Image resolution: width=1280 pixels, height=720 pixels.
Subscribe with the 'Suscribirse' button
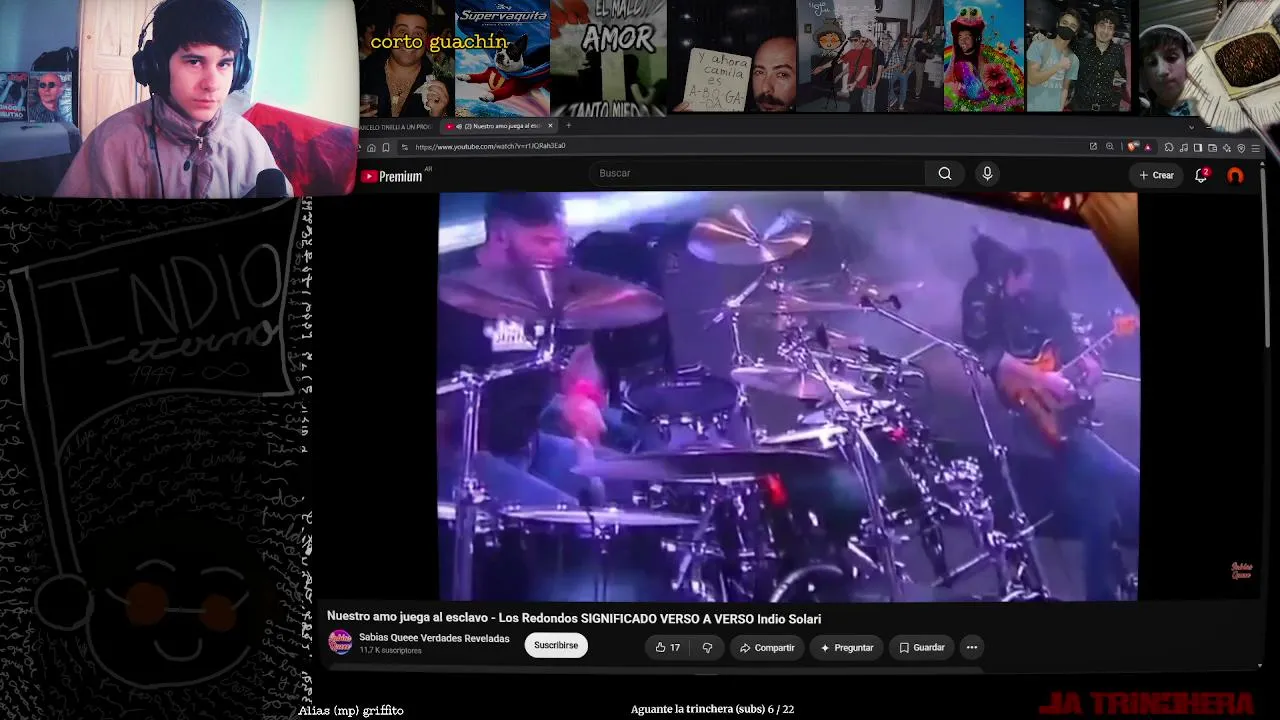pyautogui.click(x=556, y=646)
